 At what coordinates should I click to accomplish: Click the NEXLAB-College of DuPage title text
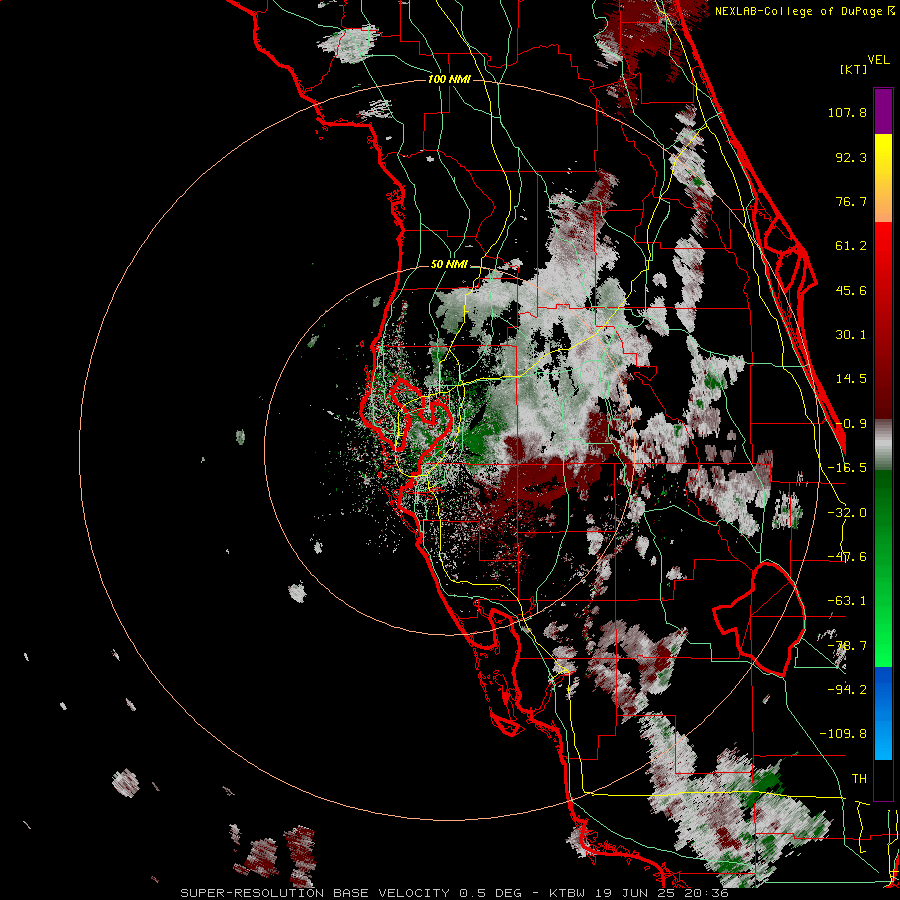[x=805, y=11]
